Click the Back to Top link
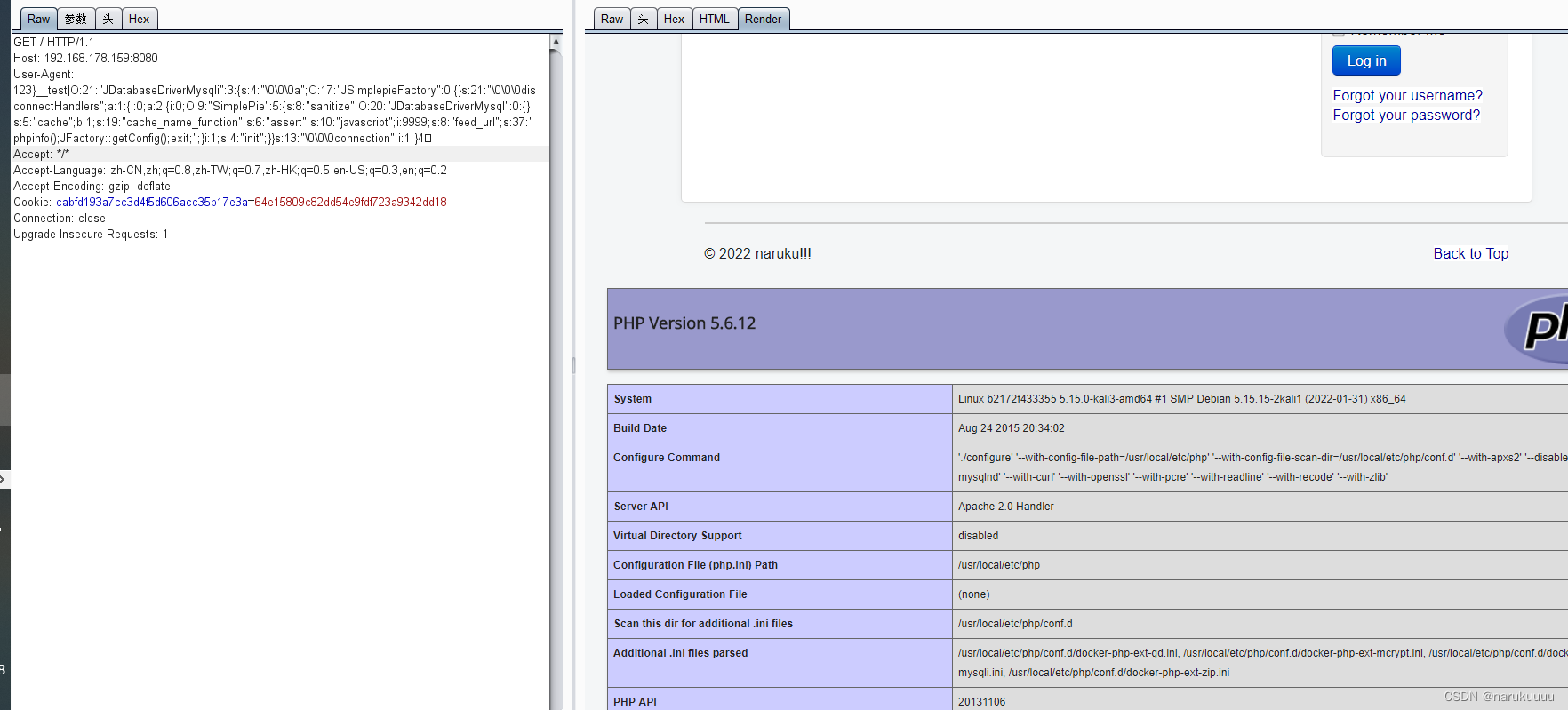Image resolution: width=1568 pixels, height=710 pixels. point(1470,253)
